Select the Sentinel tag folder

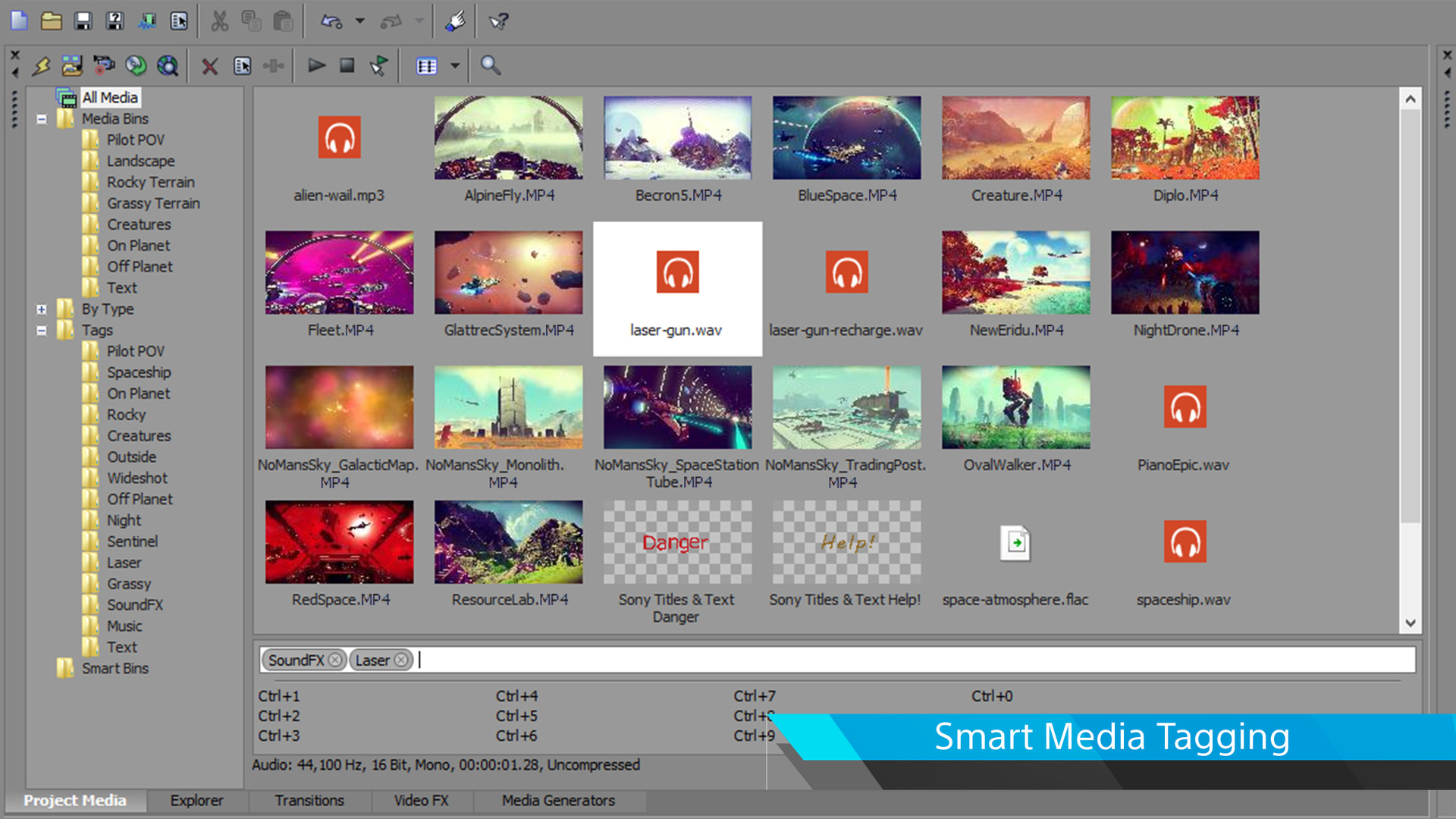(x=133, y=542)
